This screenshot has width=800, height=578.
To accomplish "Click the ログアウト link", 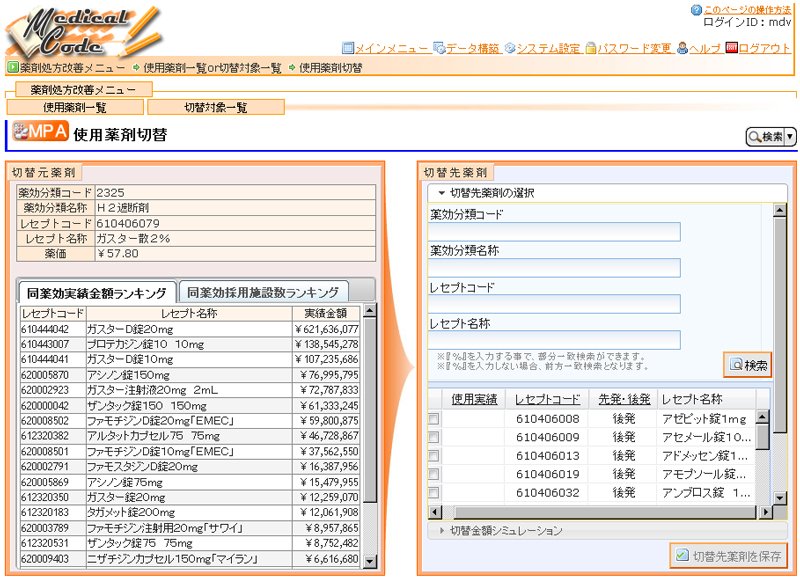I will tap(764, 48).
